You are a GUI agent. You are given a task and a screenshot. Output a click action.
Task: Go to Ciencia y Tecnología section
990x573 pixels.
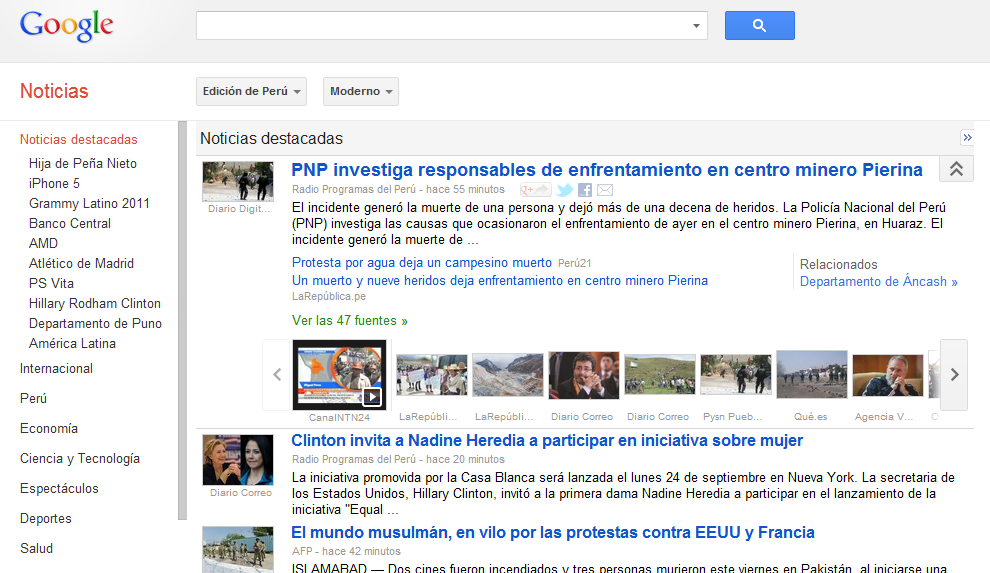(80, 458)
